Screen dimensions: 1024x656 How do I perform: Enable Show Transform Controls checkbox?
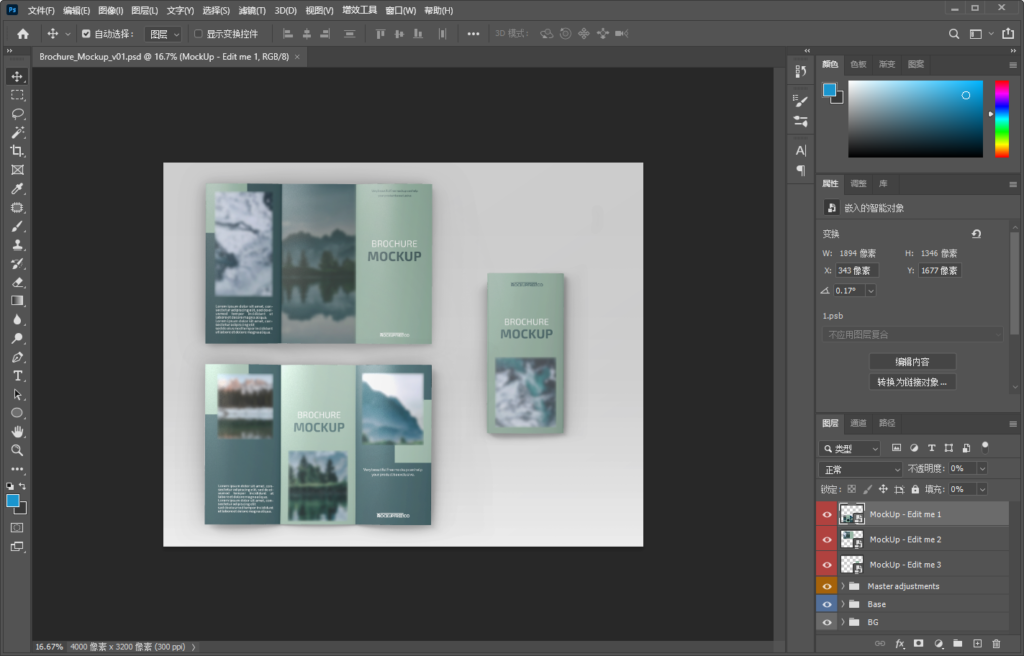[x=198, y=34]
